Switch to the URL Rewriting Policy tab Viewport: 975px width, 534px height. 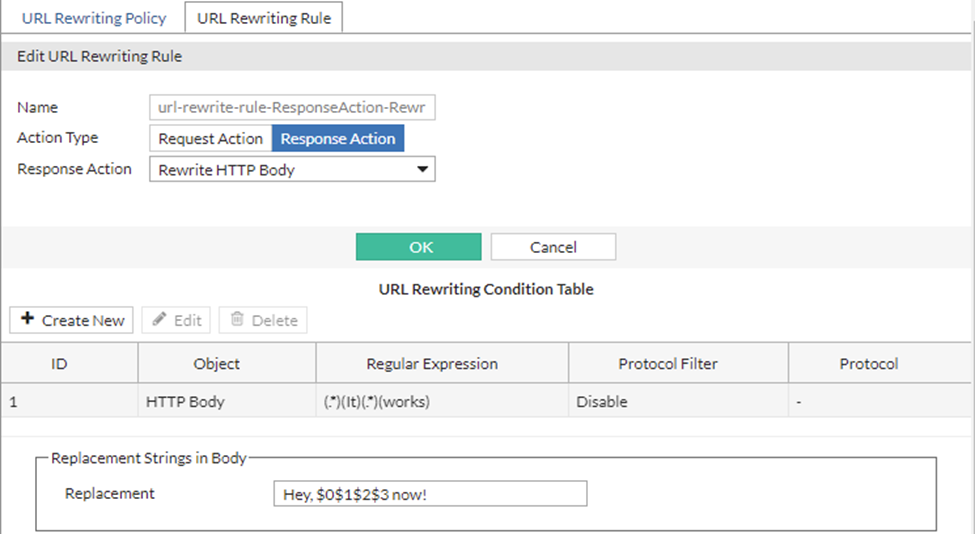click(x=94, y=17)
